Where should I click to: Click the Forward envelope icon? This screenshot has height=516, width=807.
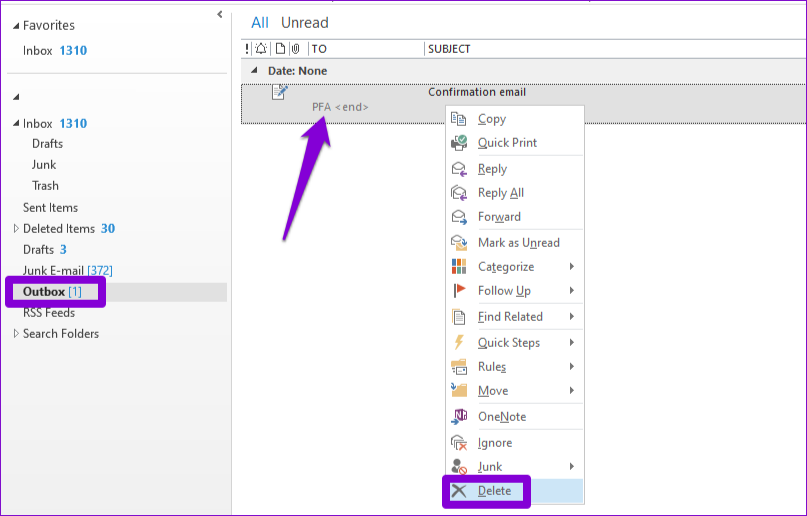[x=459, y=217]
